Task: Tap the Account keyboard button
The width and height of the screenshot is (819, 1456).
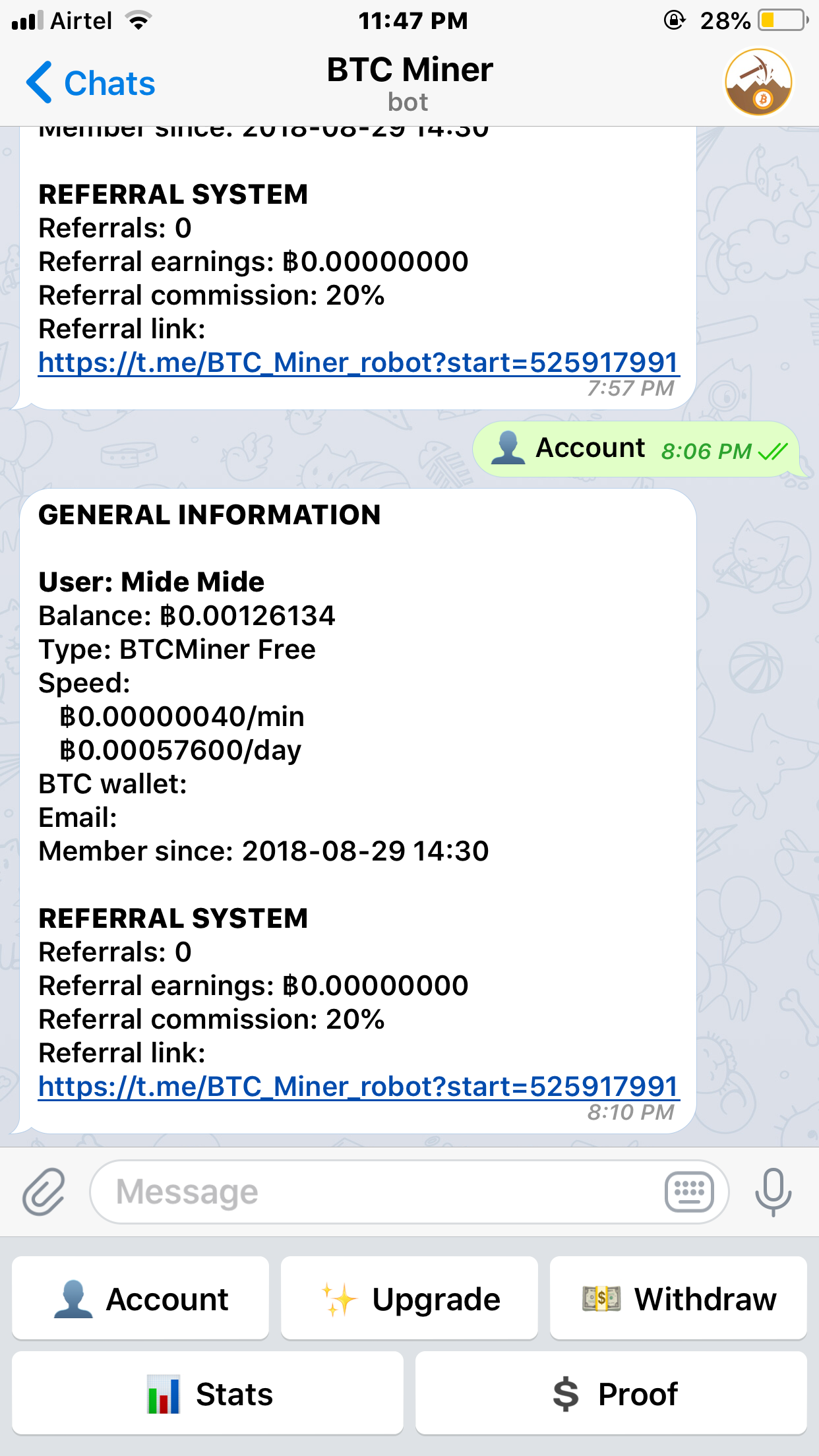Action: [x=140, y=1298]
